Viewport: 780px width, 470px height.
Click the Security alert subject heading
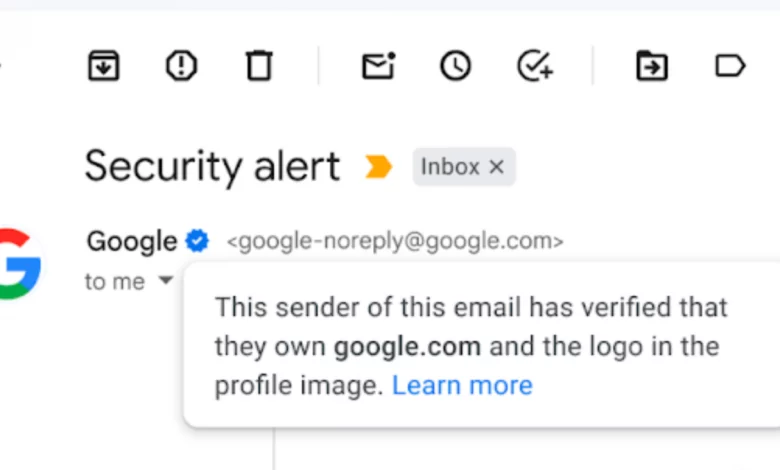tap(212, 167)
